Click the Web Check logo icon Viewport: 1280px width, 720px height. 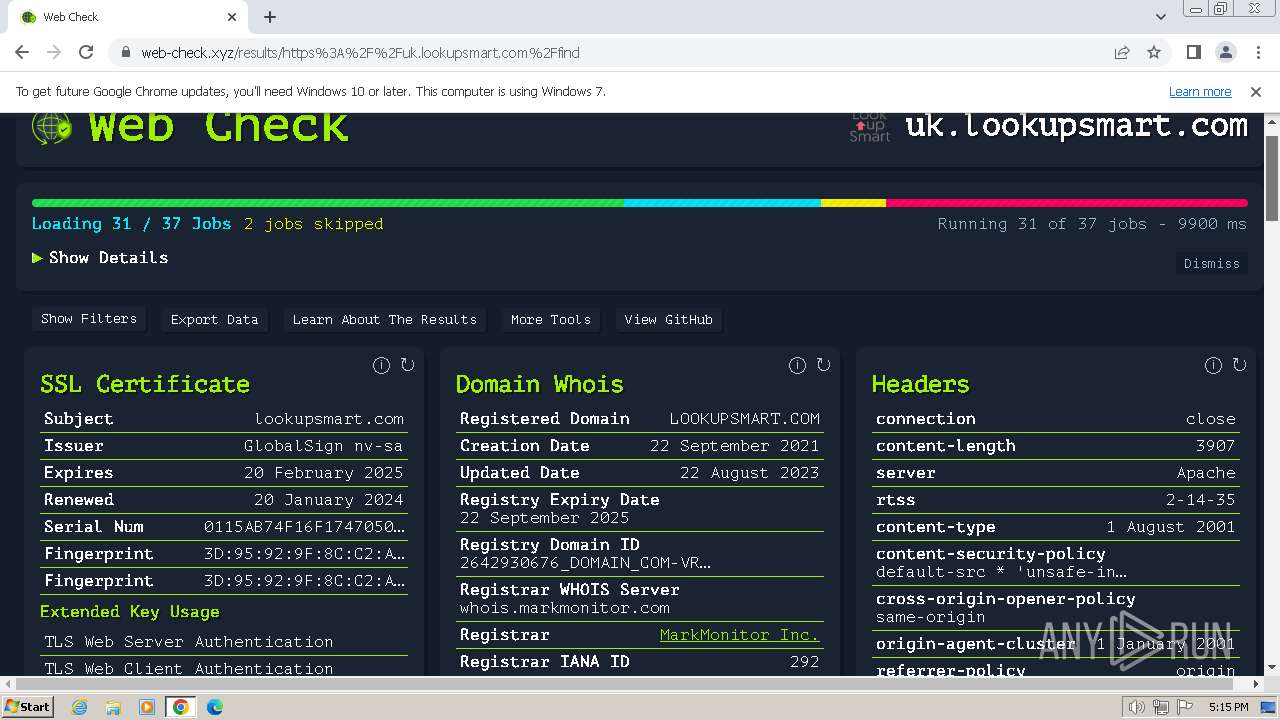tap(52, 127)
